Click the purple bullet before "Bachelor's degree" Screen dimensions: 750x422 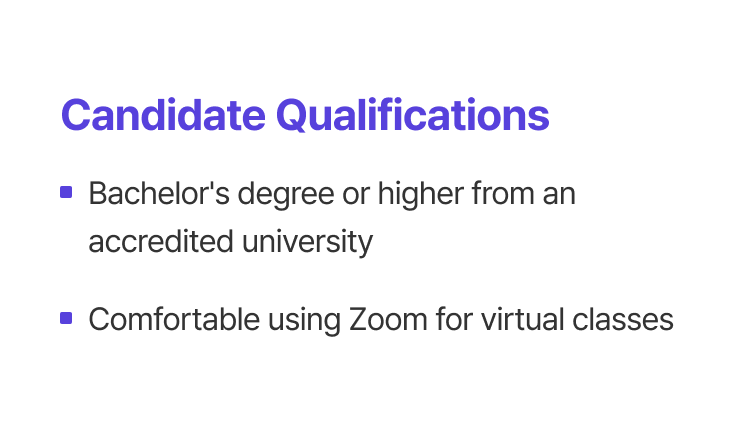66,192
